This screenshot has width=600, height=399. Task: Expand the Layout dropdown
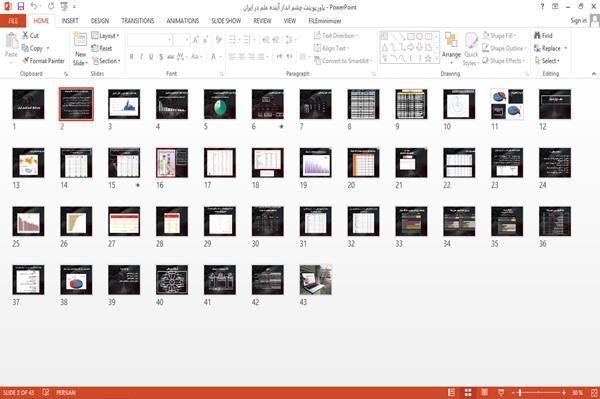(x=105, y=36)
